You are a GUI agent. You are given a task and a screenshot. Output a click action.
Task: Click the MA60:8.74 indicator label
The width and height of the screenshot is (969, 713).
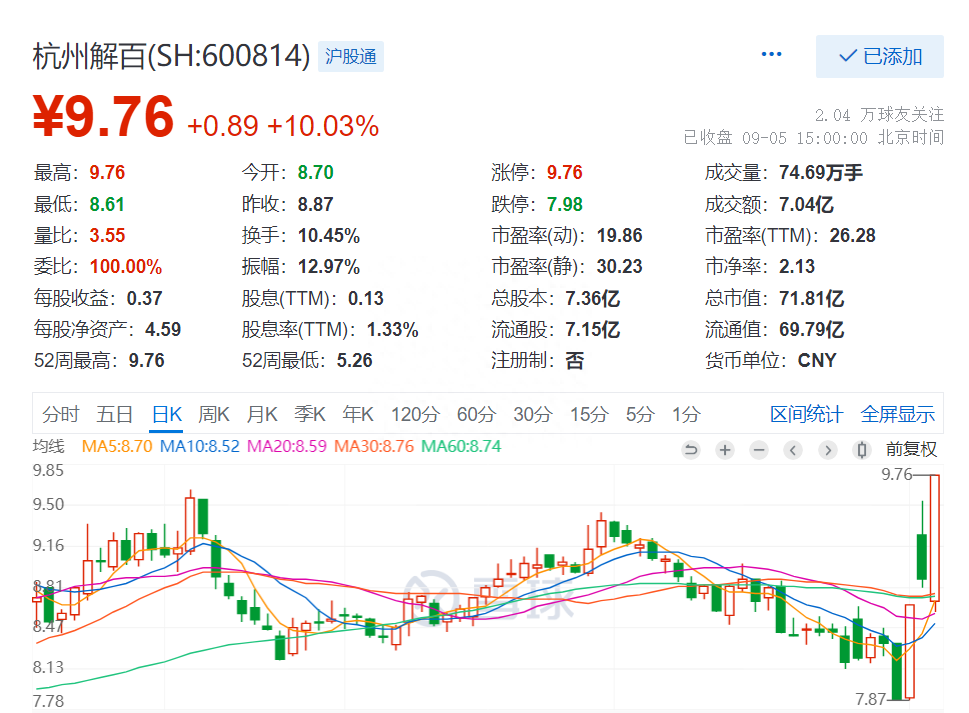tap(461, 446)
